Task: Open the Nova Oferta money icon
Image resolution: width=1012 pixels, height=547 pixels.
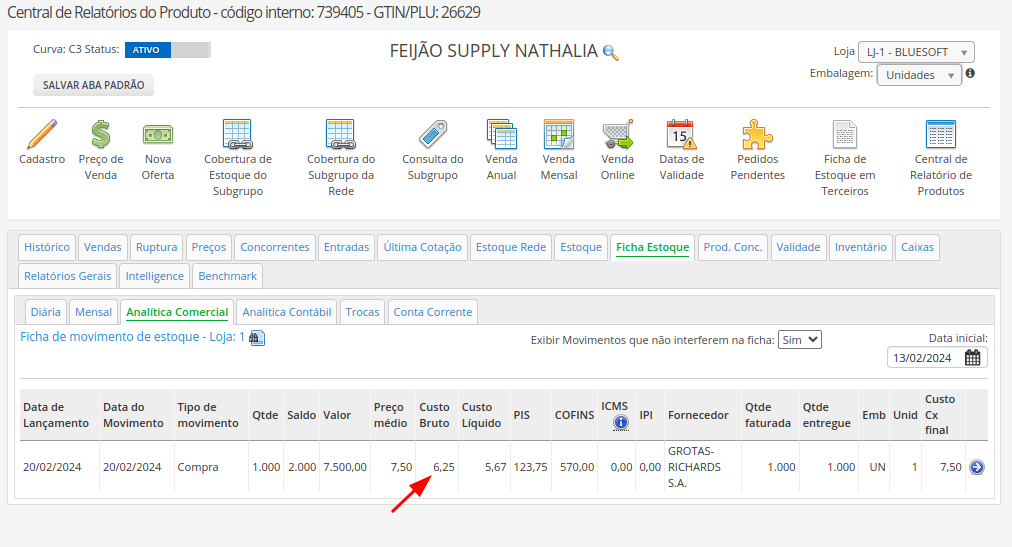Action: click(x=158, y=134)
